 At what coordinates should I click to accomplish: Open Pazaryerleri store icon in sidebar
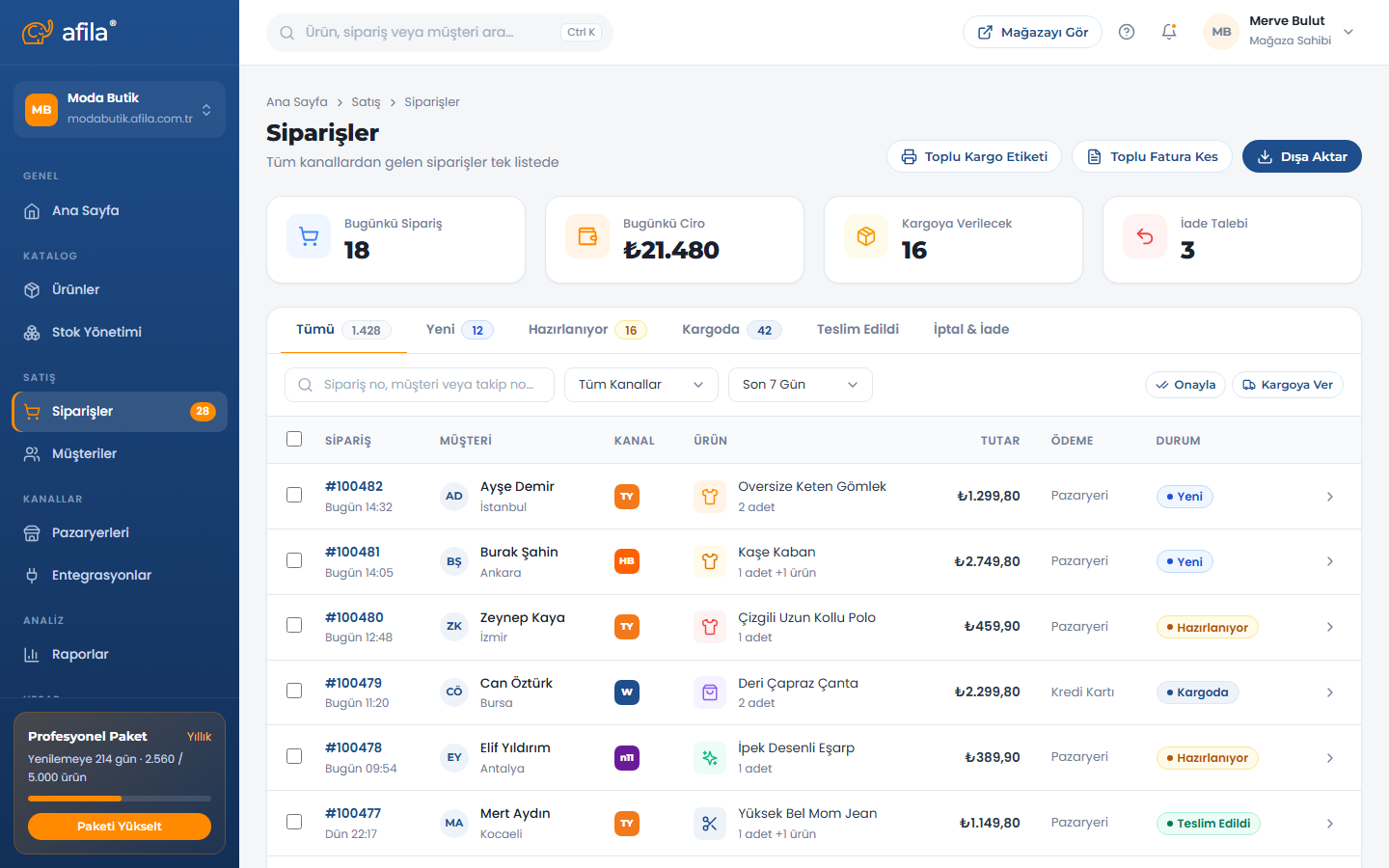pyautogui.click(x=32, y=532)
